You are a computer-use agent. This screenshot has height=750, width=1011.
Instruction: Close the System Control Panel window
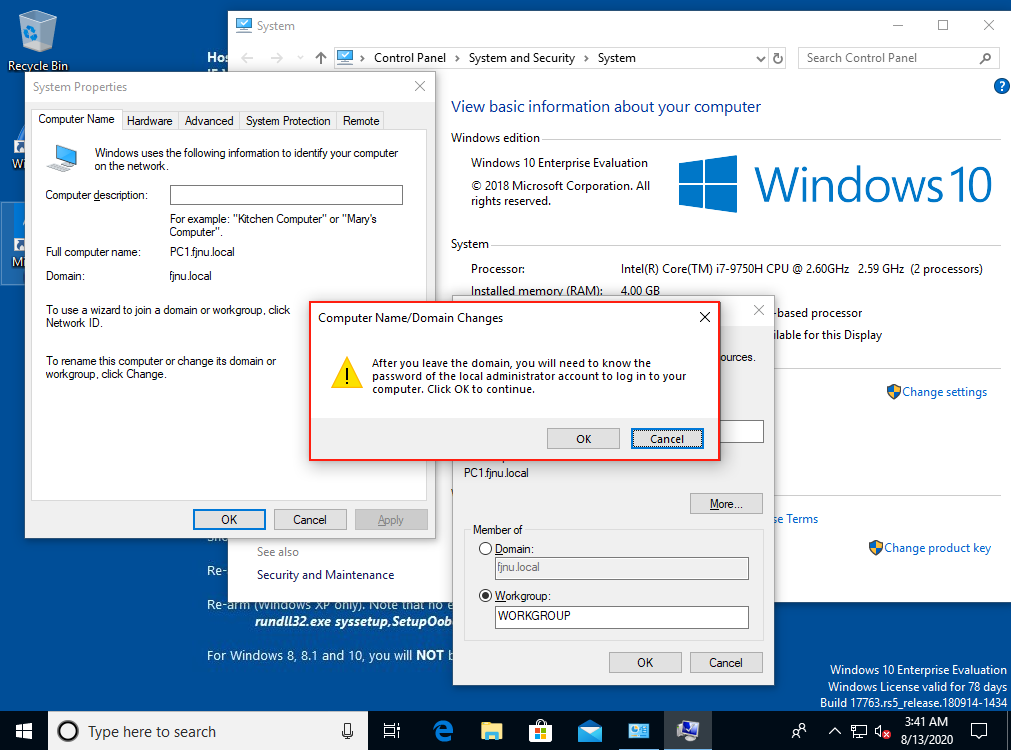tap(988, 25)
